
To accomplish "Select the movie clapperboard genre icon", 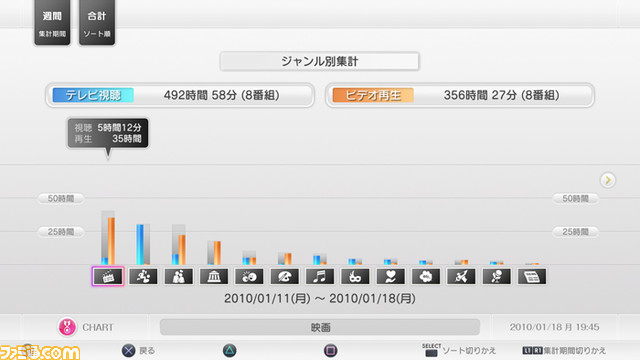I will [x=108, y=276].
